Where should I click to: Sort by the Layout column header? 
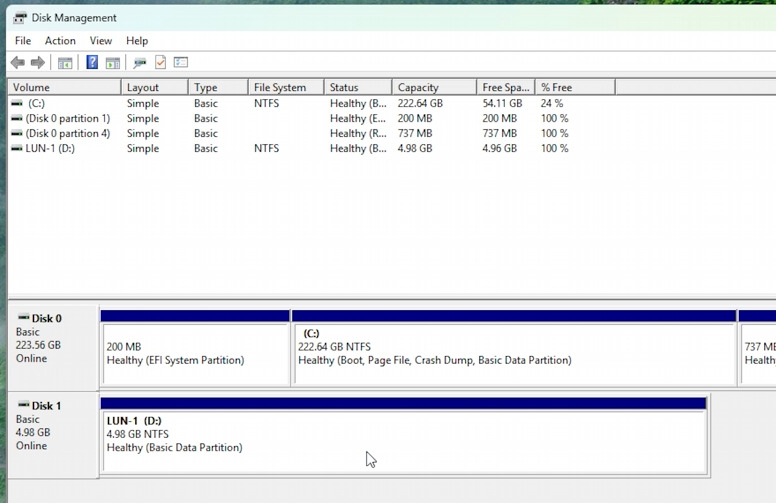tap(154, 87)
